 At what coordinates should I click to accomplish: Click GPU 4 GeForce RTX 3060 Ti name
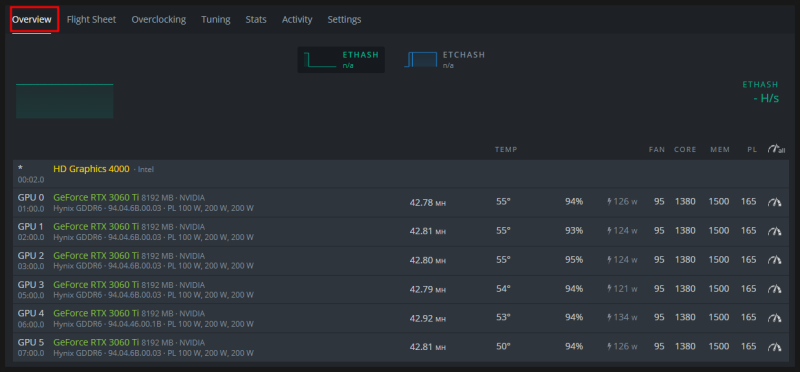[x=96, y=313]
